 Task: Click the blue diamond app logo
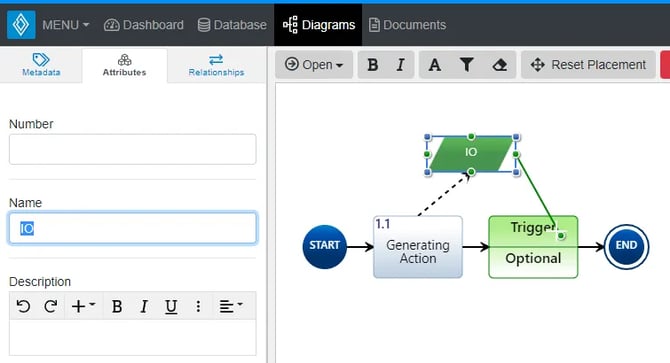click(21, 25)
